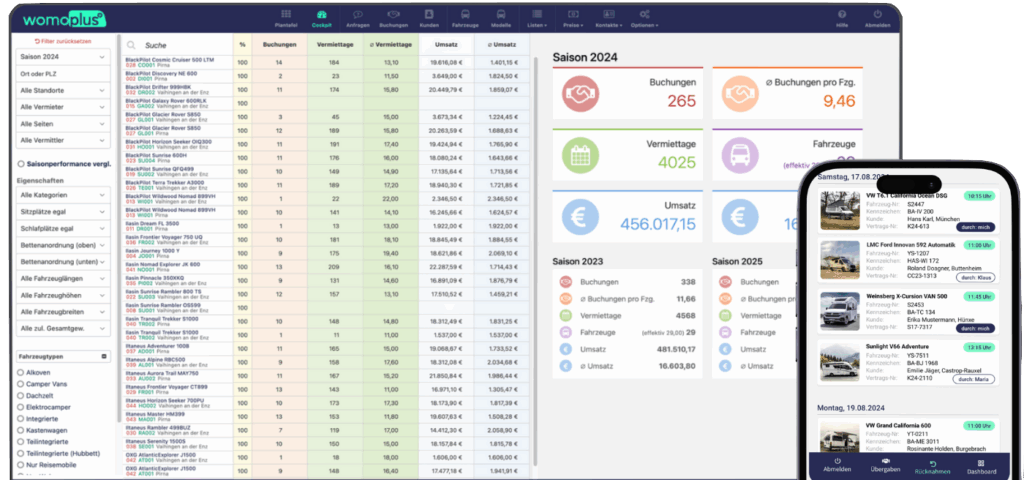The image size is (1024, 480).
Task: Click blue euro icon on Umsatz card
Action: coord(581,219)
